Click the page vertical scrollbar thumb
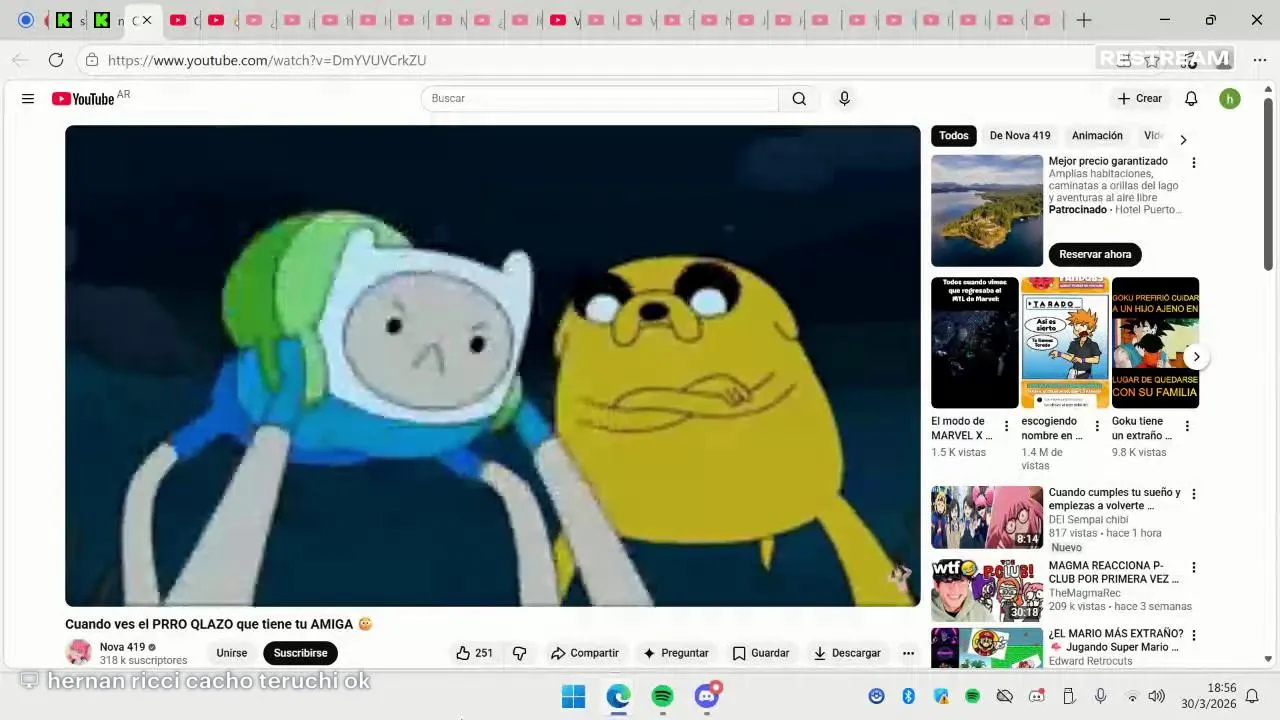 click(x=1268, y=184)
